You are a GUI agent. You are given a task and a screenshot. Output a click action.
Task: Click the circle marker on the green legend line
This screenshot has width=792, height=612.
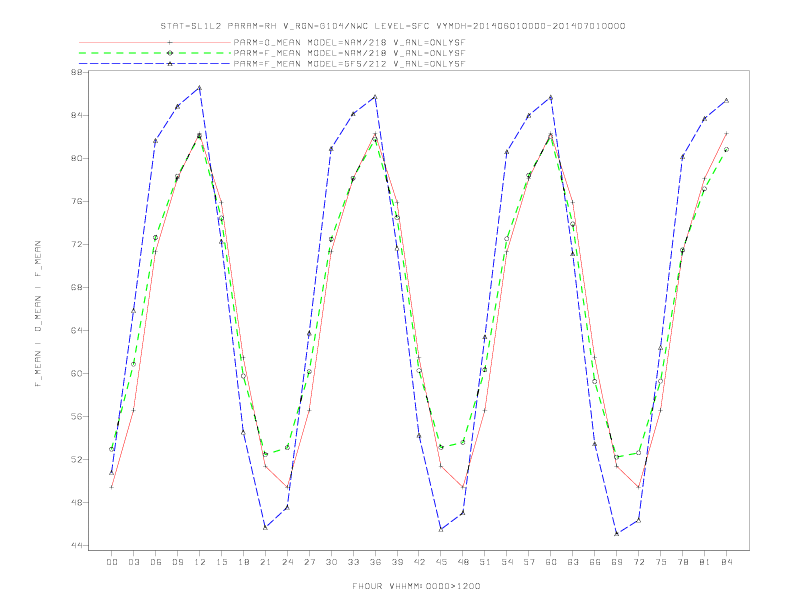point(170,53)
